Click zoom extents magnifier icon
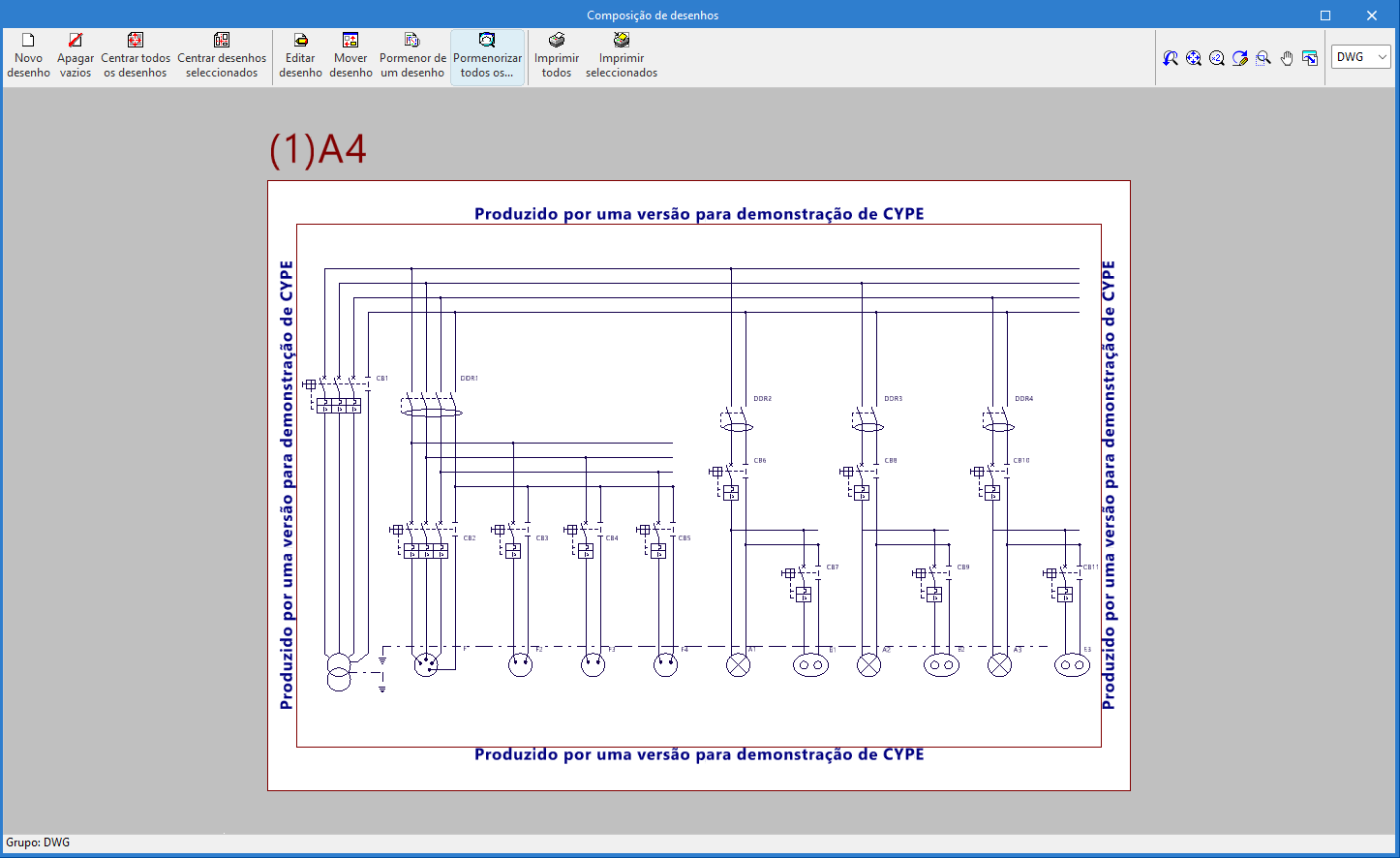The height and width of the screenshot is (858, 1400). 1194,58
